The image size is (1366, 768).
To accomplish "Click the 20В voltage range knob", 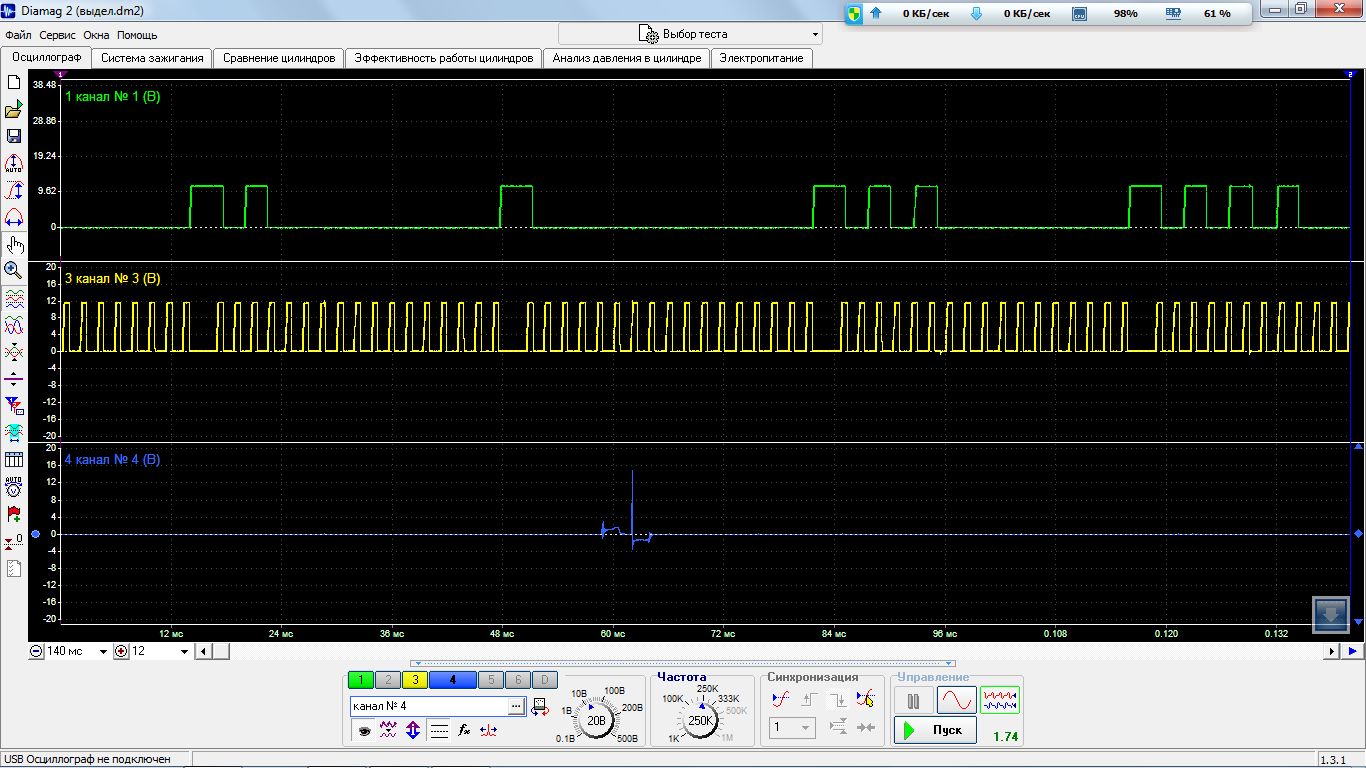I will [597, 720].
